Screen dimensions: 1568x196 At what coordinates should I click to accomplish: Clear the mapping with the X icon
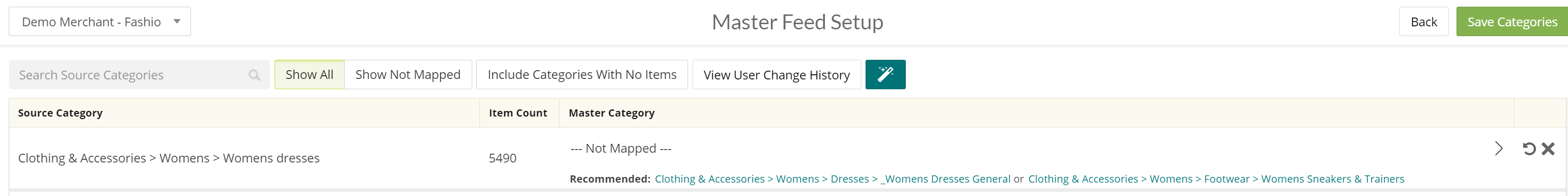click(1548, 149)
